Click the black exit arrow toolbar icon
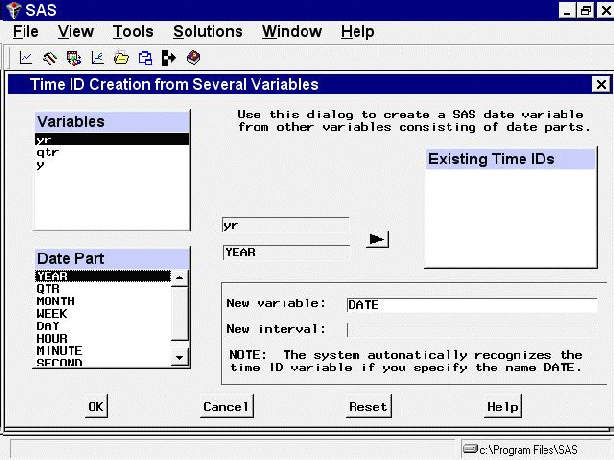This screenshot has height=460, width=614. tap(169, 57)
